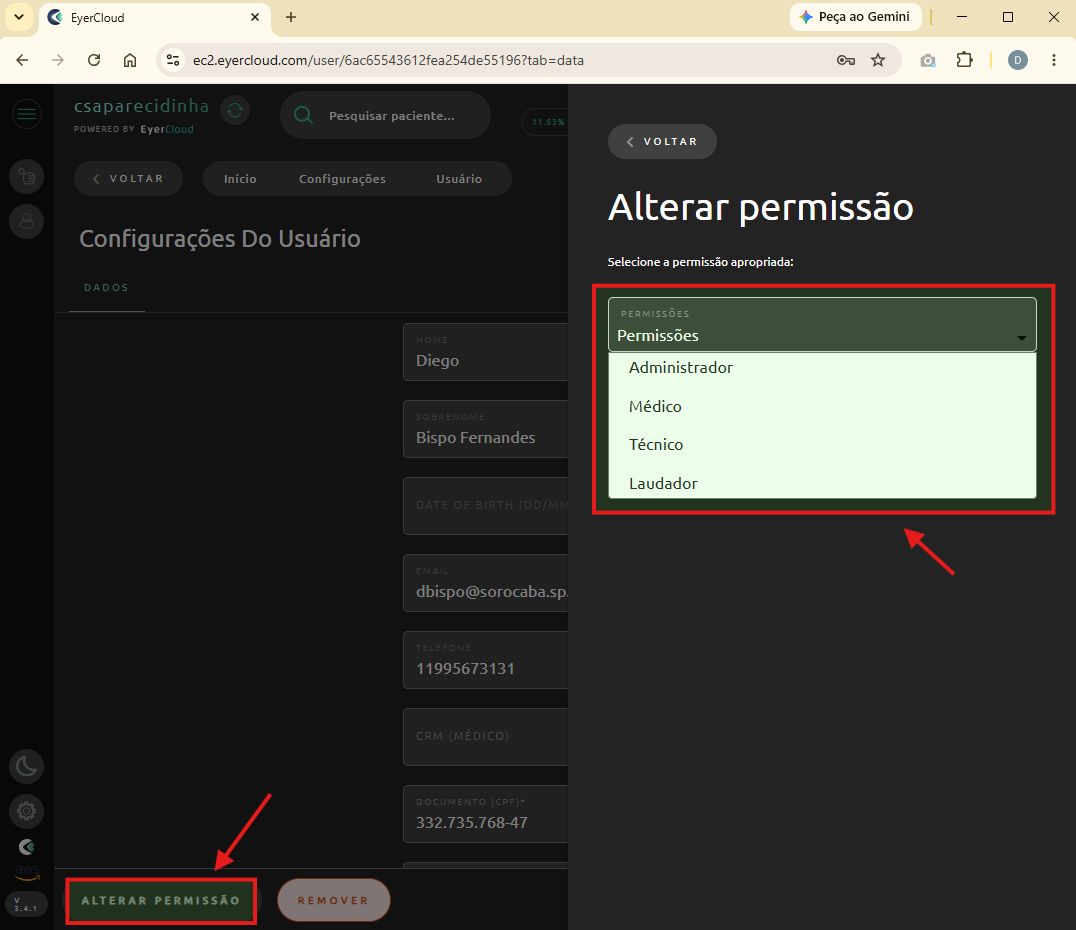Choose the Médico permission option

coord(822,406)
